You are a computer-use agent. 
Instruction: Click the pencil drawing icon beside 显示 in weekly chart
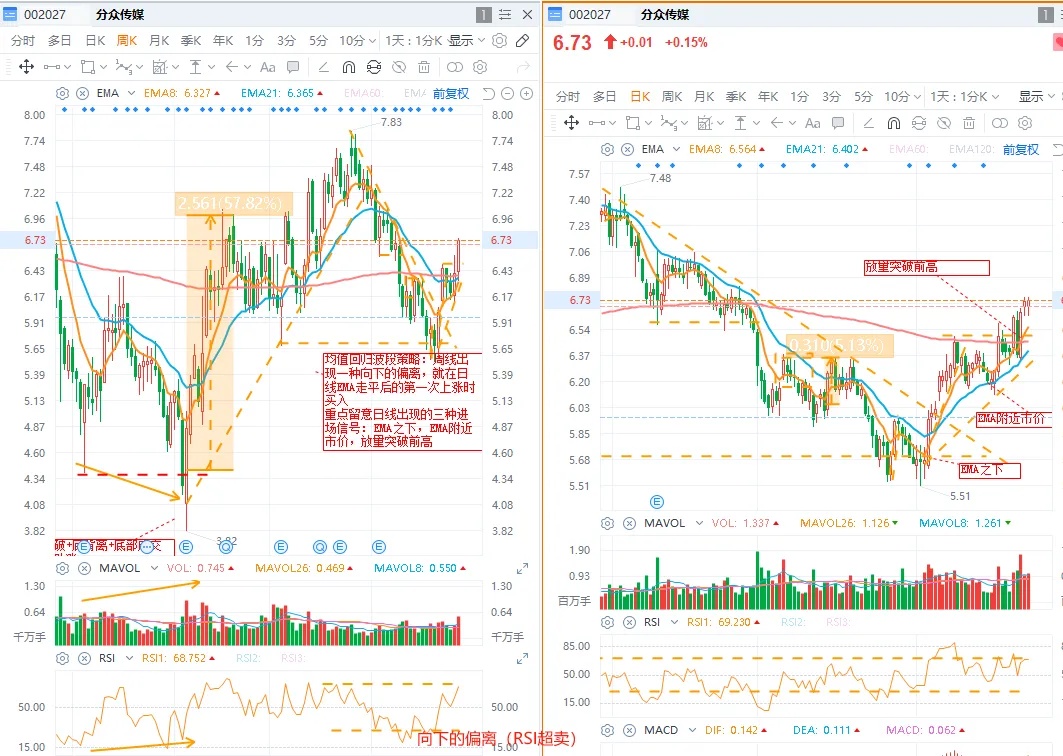522,41
